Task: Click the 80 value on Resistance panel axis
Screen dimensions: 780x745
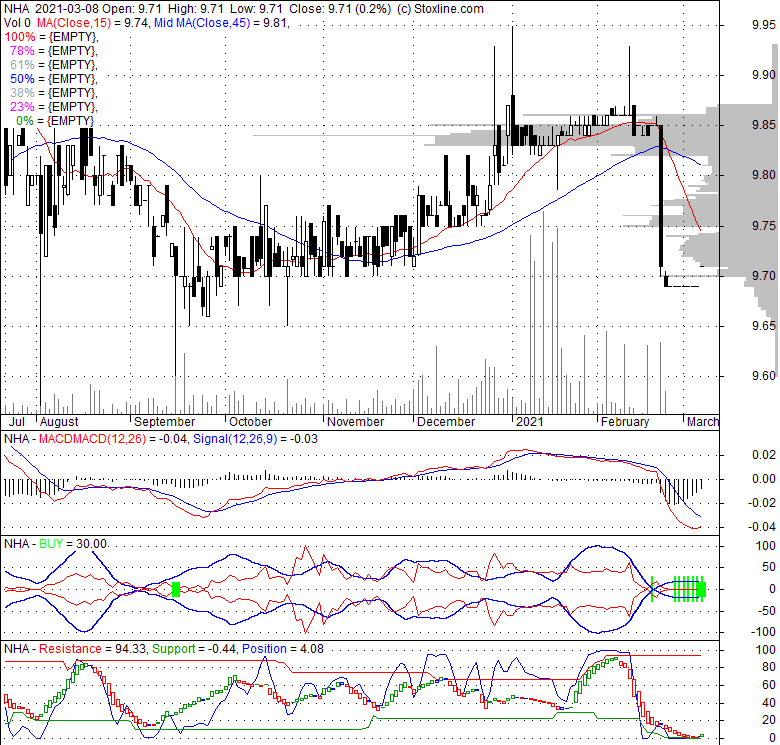Action: (x=769, y=667)
